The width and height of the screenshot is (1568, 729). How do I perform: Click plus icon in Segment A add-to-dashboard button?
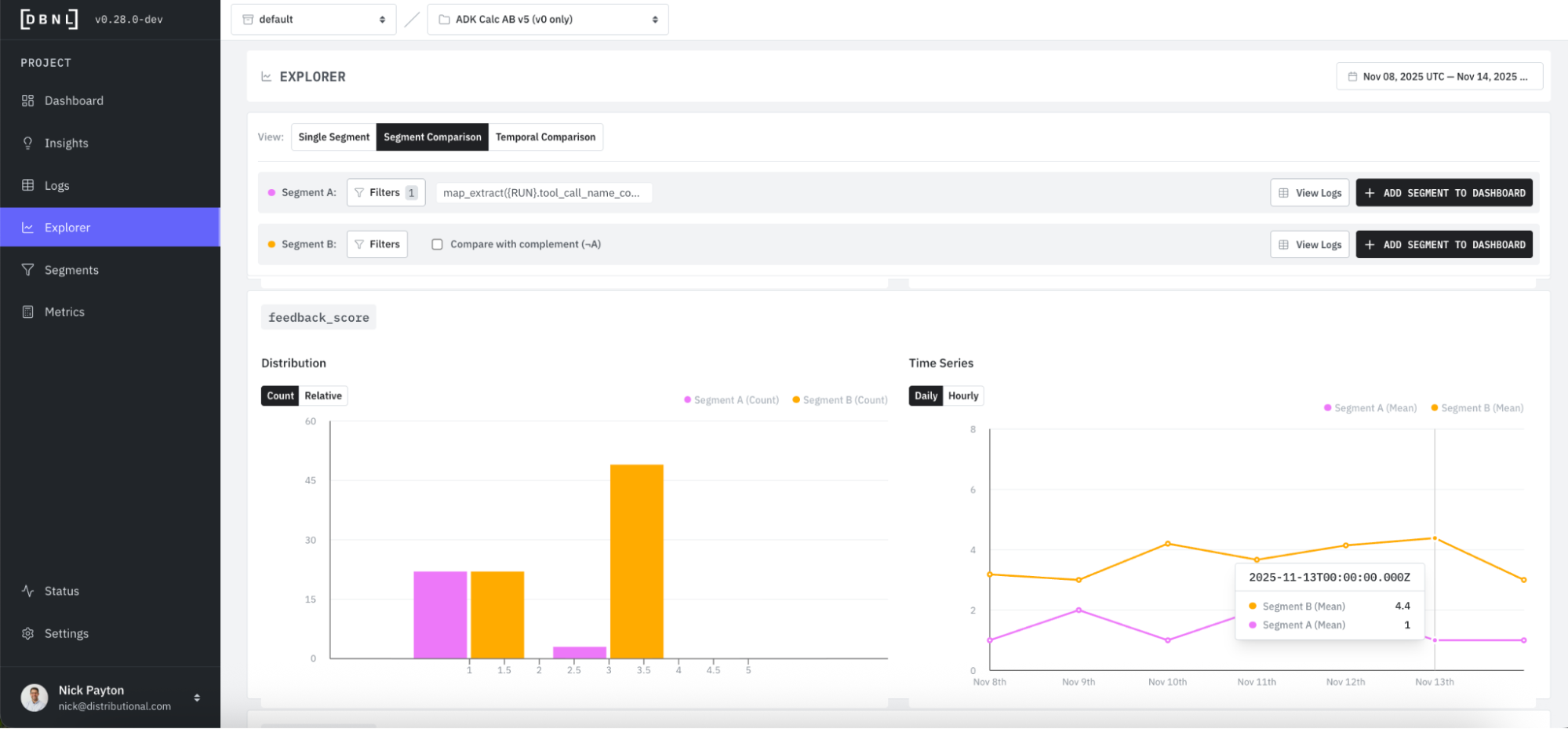point(1370,193)
